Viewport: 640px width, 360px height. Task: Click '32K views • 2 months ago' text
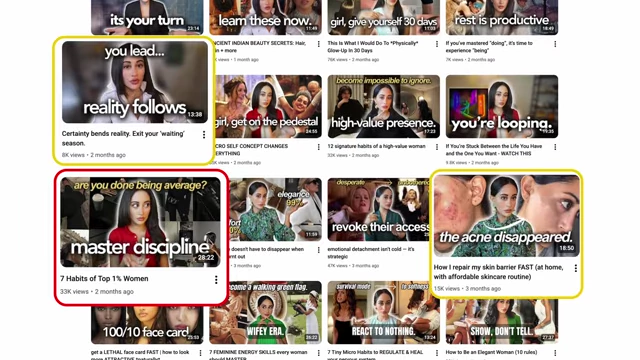pyautogui.click(x=353, y=156)
